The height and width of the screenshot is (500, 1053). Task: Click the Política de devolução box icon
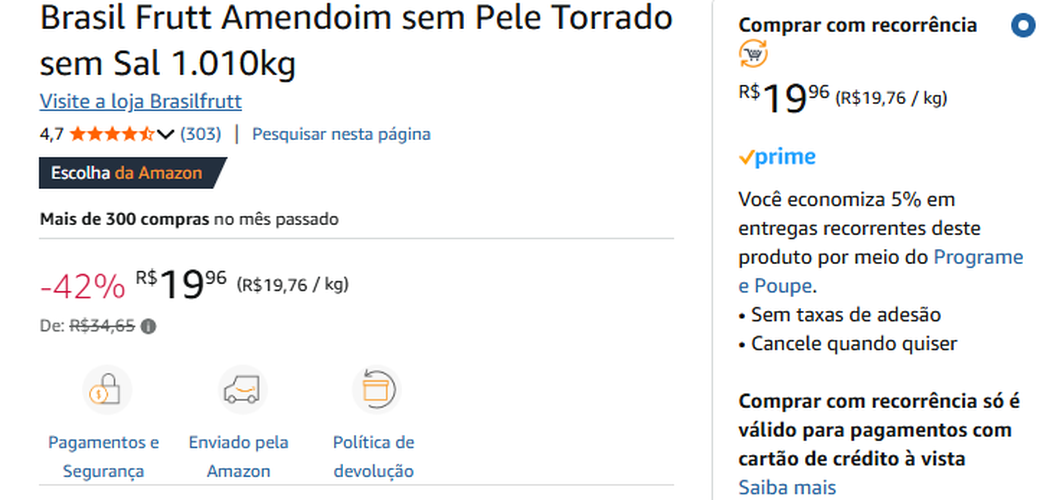click(x=376, y=390)
